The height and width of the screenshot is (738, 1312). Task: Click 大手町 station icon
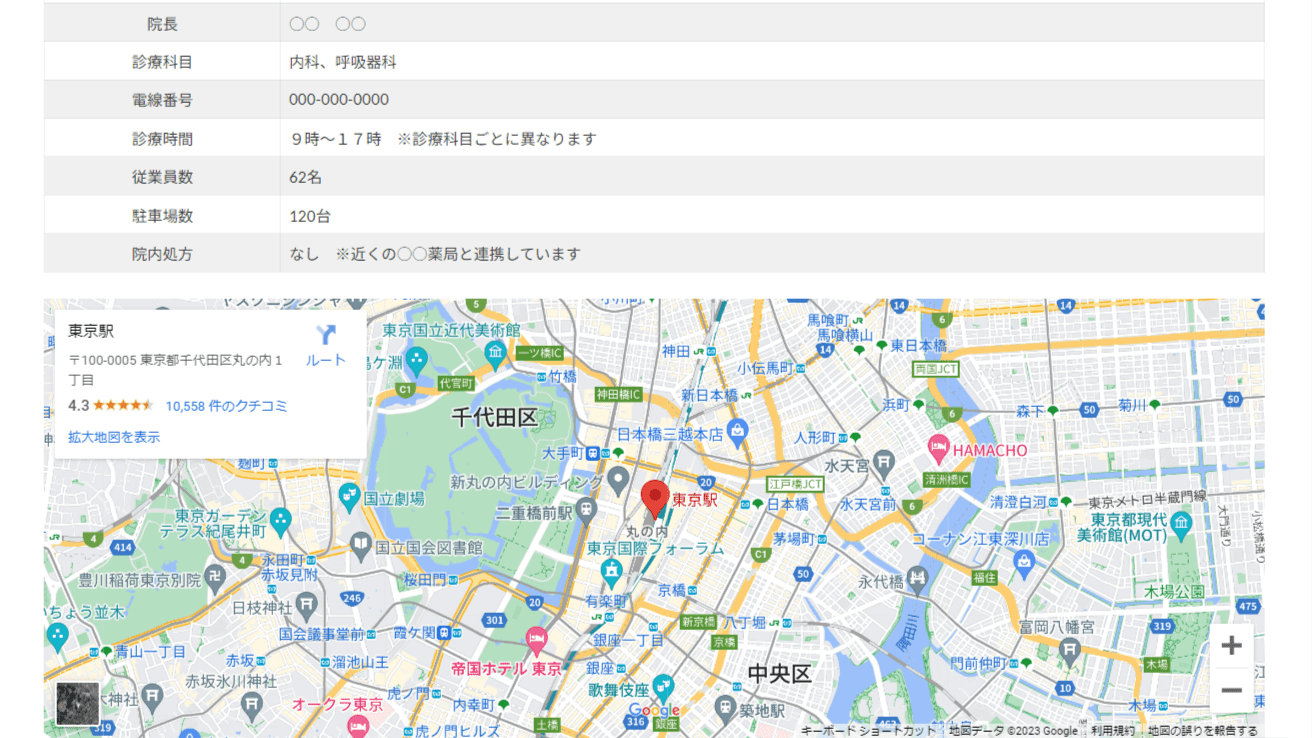coord(594,454)
